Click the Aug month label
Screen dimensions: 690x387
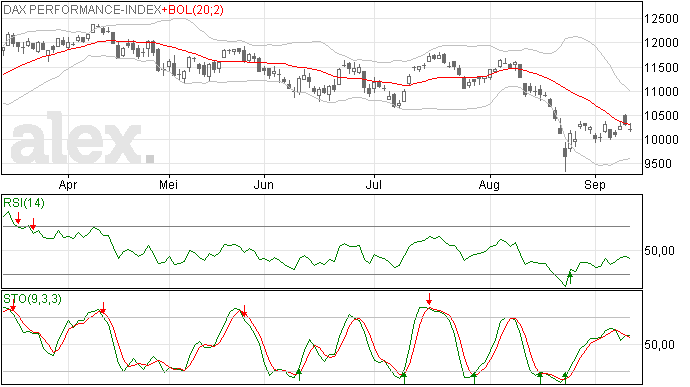489,185
